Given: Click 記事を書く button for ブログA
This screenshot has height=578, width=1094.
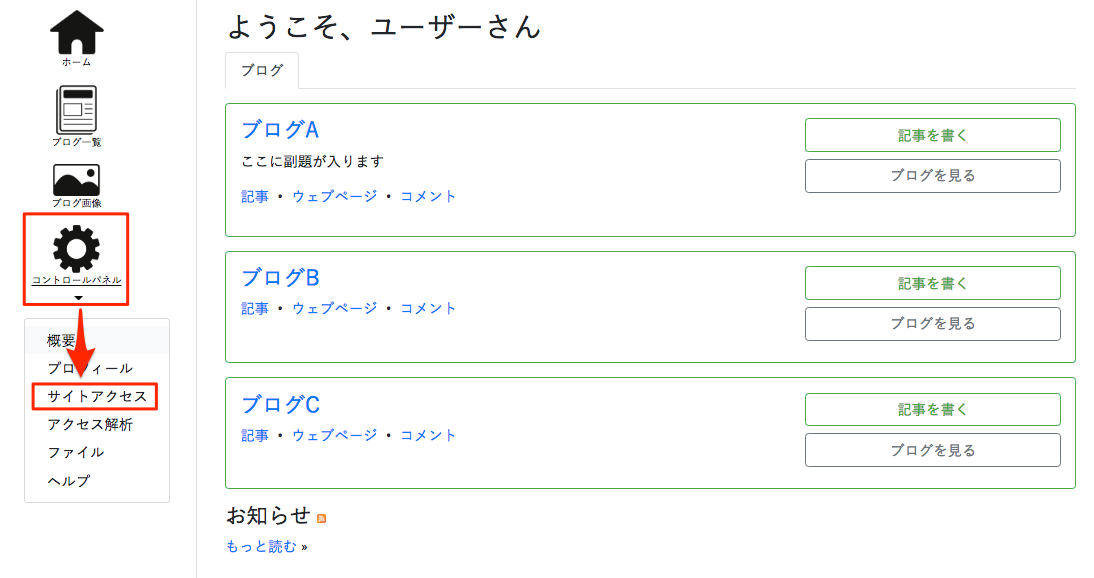Looking at the screenshot, I should (933, 135).
